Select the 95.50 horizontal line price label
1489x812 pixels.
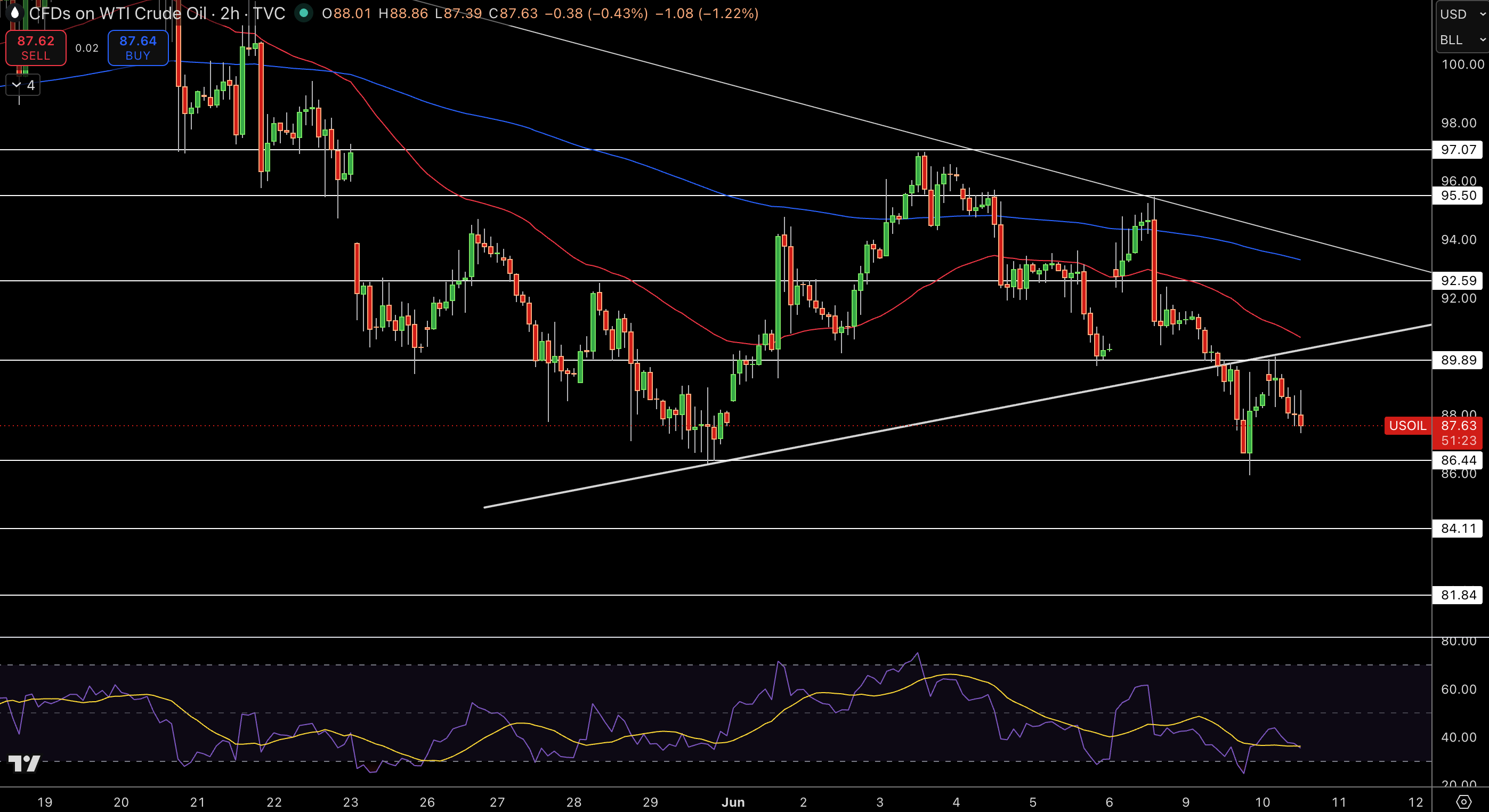1458,196
